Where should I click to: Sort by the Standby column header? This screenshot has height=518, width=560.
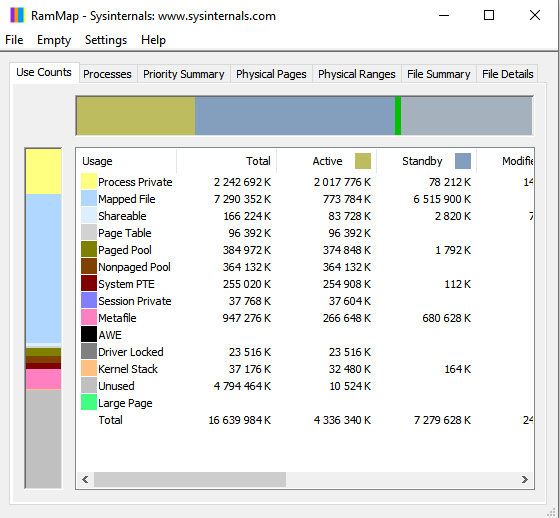coord(426,161)
